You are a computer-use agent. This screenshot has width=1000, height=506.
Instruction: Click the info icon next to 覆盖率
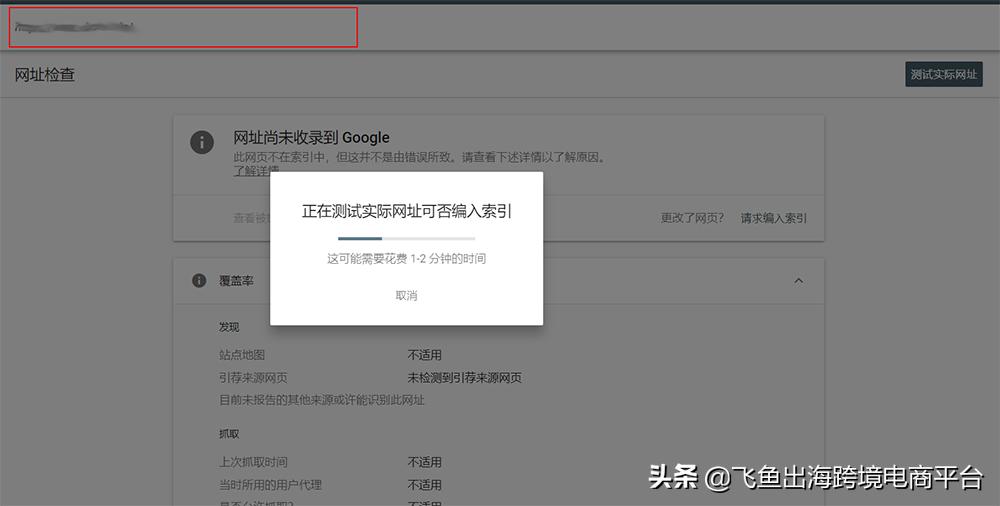(199, 281)
